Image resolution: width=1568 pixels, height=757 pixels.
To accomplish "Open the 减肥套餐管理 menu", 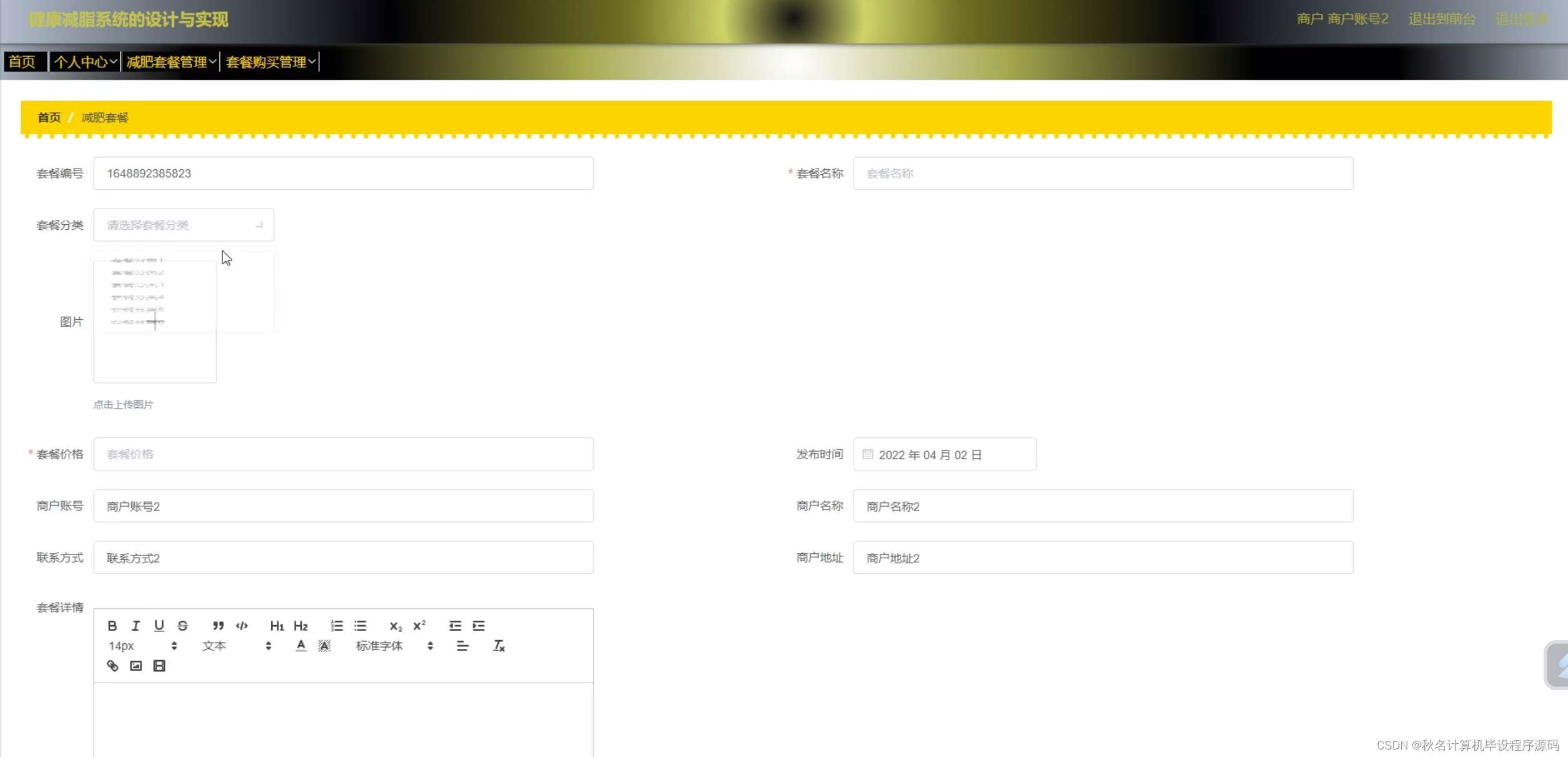I will coord(171,62).
